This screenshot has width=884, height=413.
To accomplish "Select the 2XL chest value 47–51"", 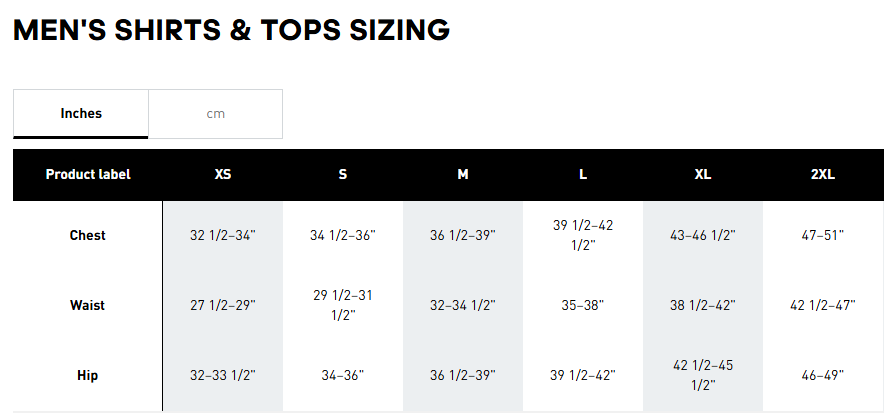I will [823, 236].
